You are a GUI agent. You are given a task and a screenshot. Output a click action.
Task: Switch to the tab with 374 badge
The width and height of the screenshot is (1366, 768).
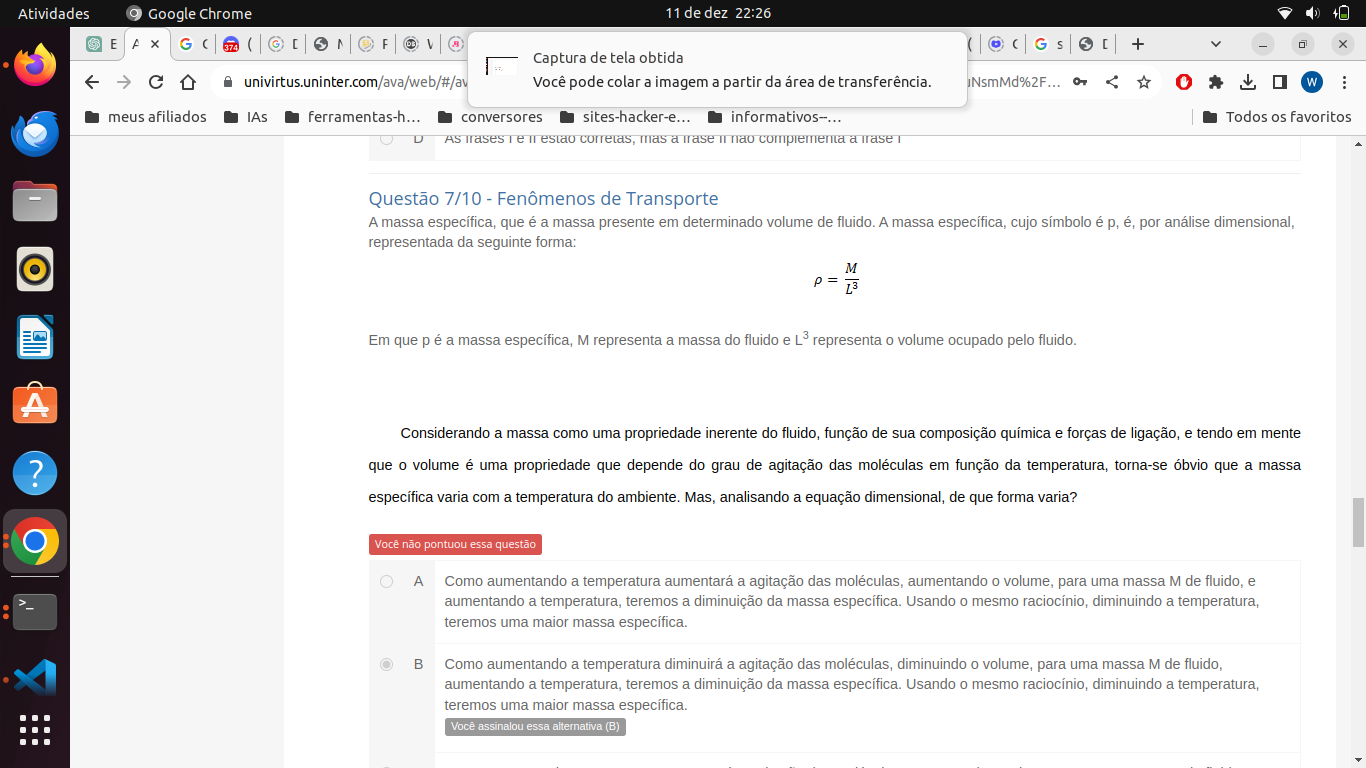238,44
